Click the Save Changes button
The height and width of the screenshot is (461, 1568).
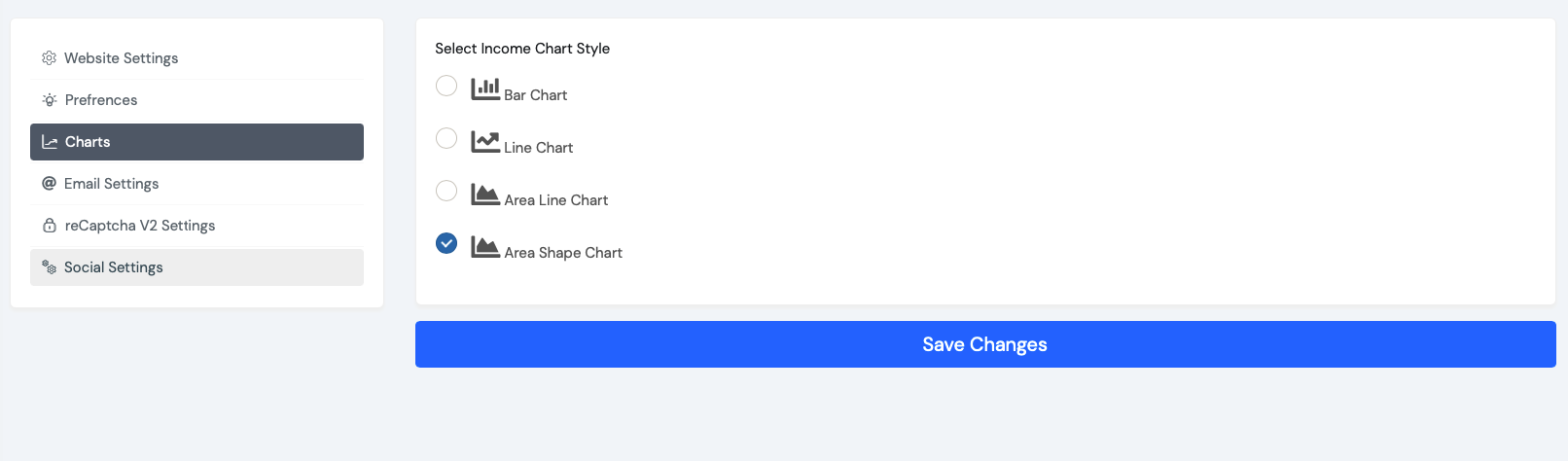[x=985, y=344]
